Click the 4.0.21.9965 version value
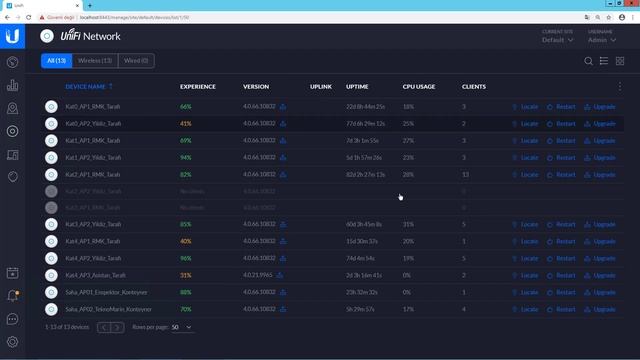This screenshot has width=640, height=360. (258, 275)
